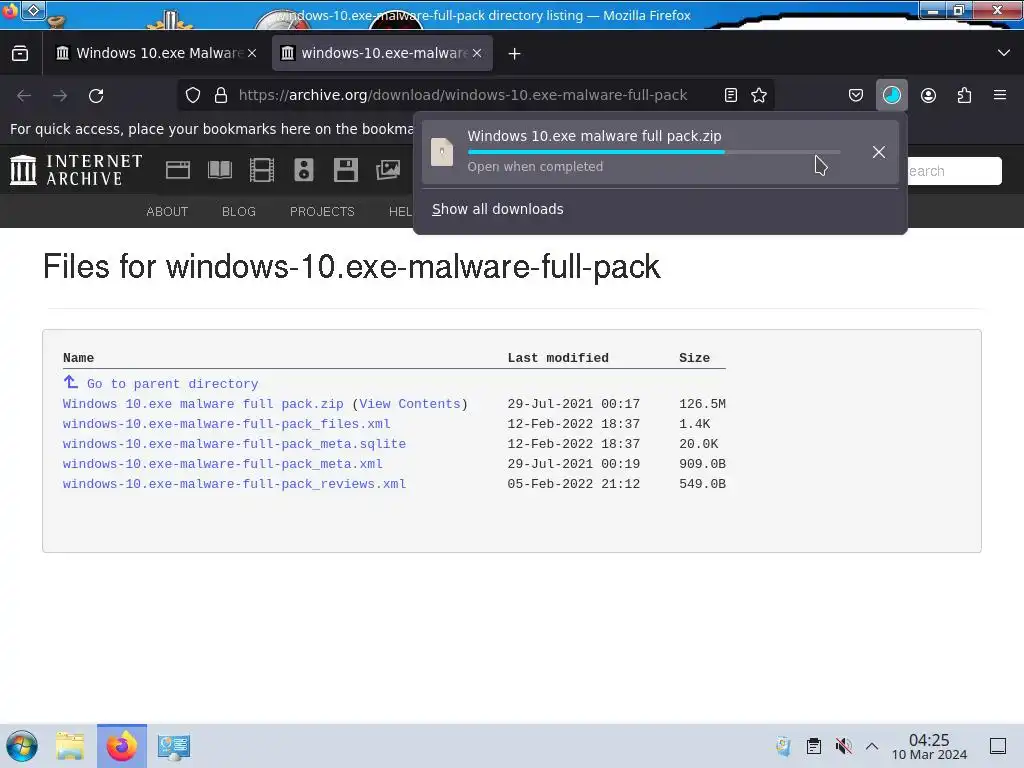Reload the current page

[96, 96]
